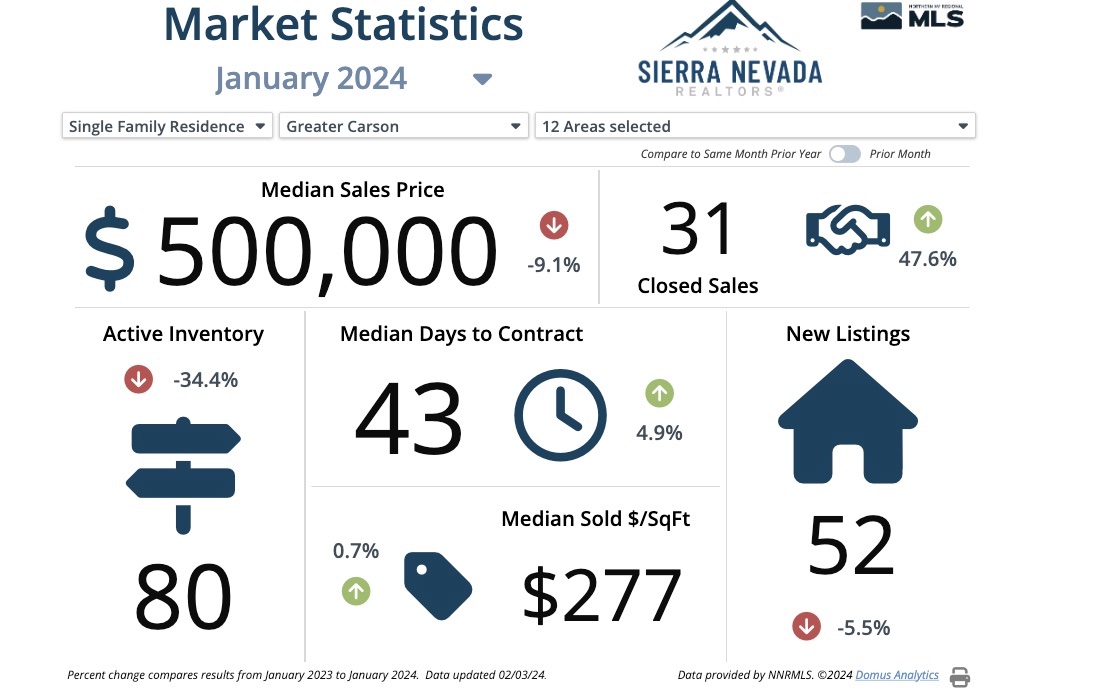
Task: Select the house icon under New Listings
Action: 847,418
